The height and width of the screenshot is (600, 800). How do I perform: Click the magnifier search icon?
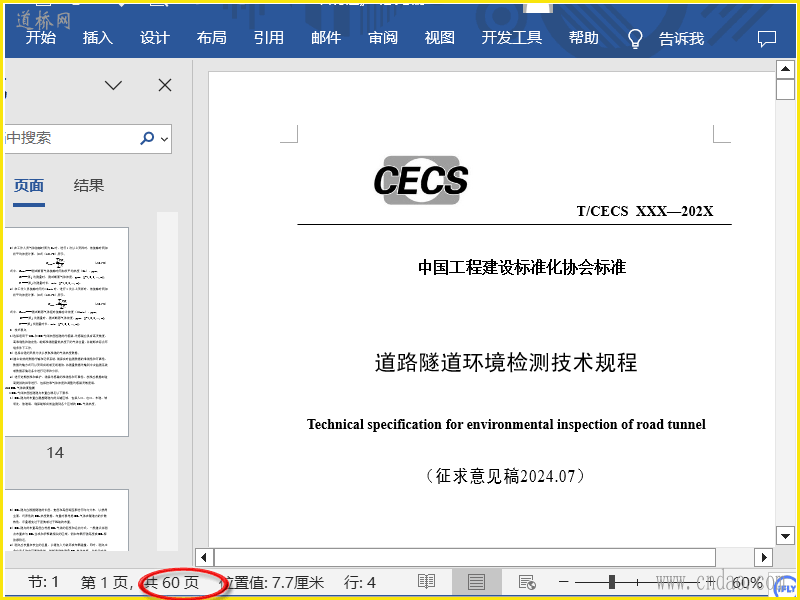click(x=147, y=138)
